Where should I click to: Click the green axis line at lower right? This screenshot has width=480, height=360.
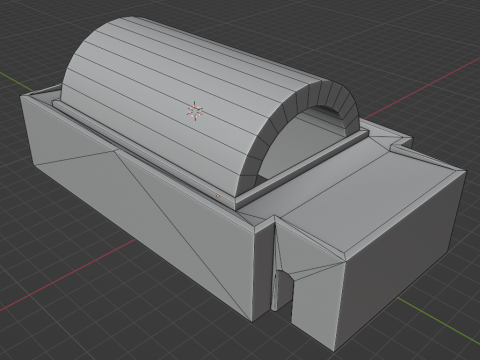click(x=439, y=321)
